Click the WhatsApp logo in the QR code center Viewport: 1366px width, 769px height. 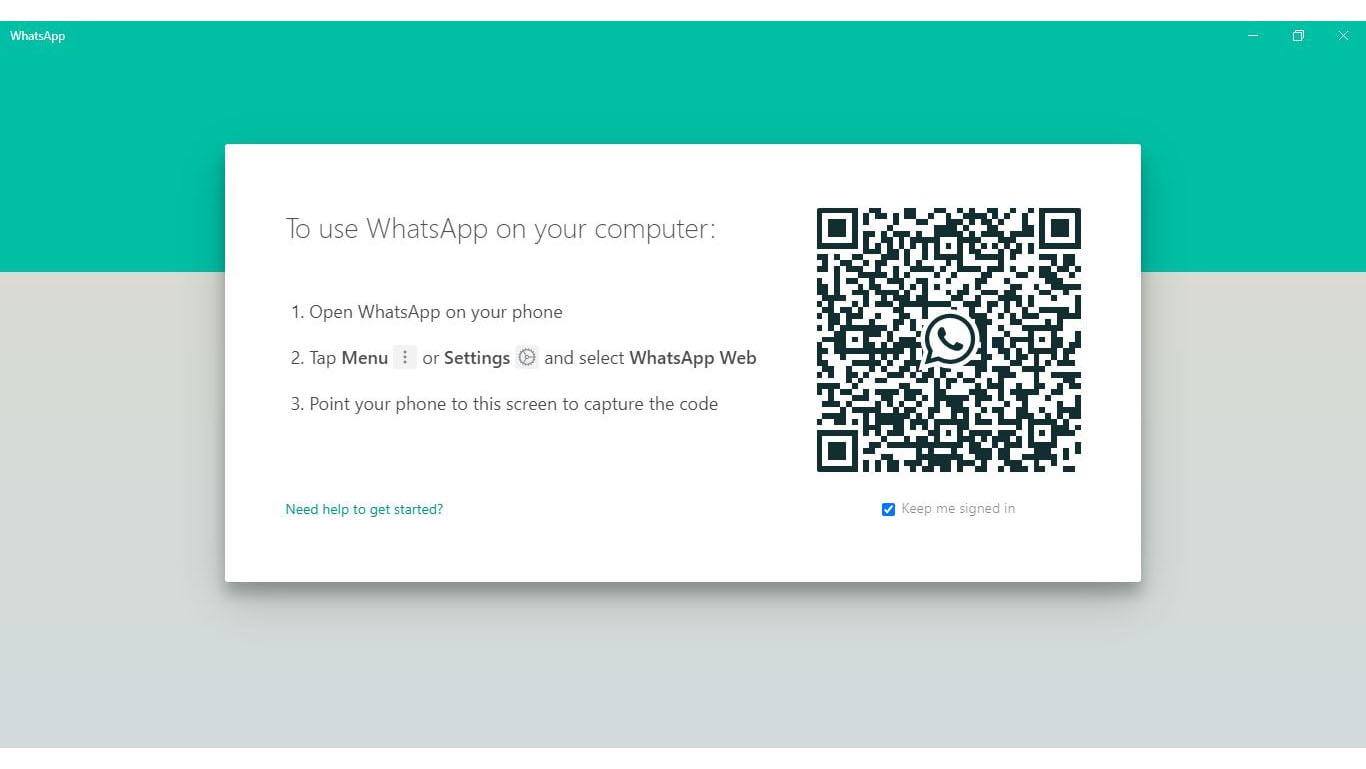tap(949, 340)
